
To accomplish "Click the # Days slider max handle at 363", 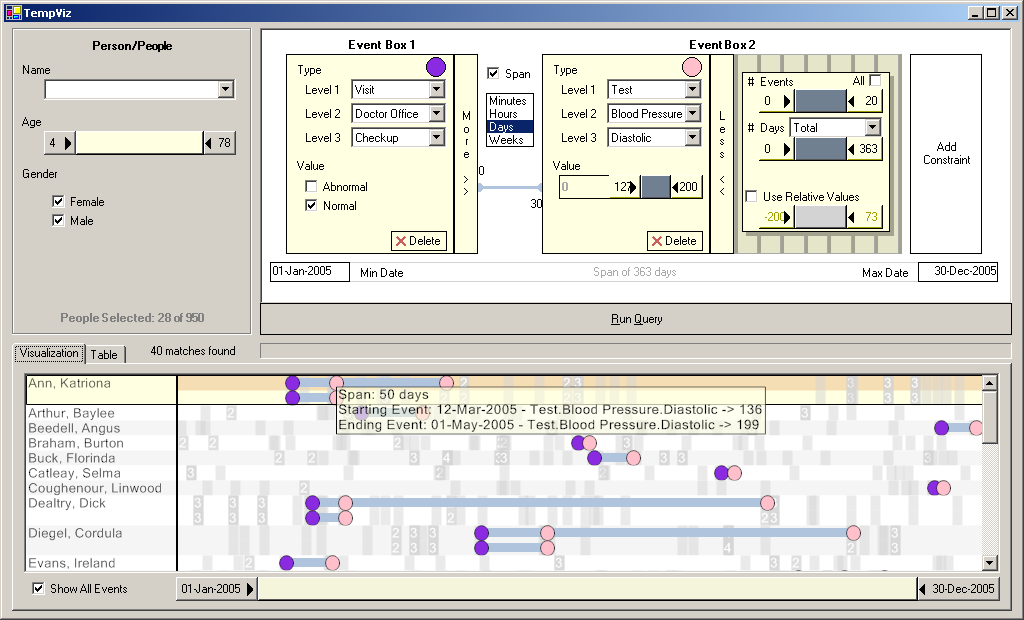I will (864, 149).
